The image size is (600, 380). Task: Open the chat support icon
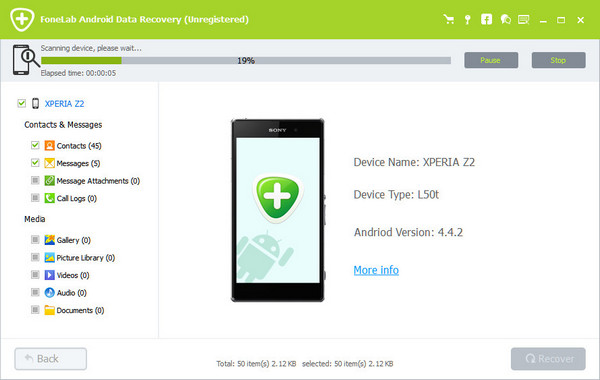505,19
